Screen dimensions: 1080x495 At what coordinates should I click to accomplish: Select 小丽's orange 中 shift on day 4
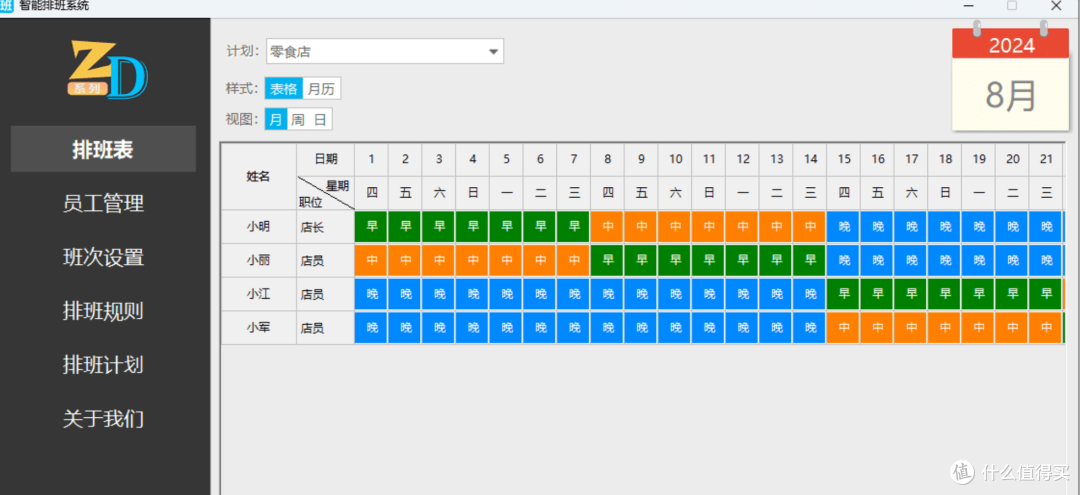472,261
